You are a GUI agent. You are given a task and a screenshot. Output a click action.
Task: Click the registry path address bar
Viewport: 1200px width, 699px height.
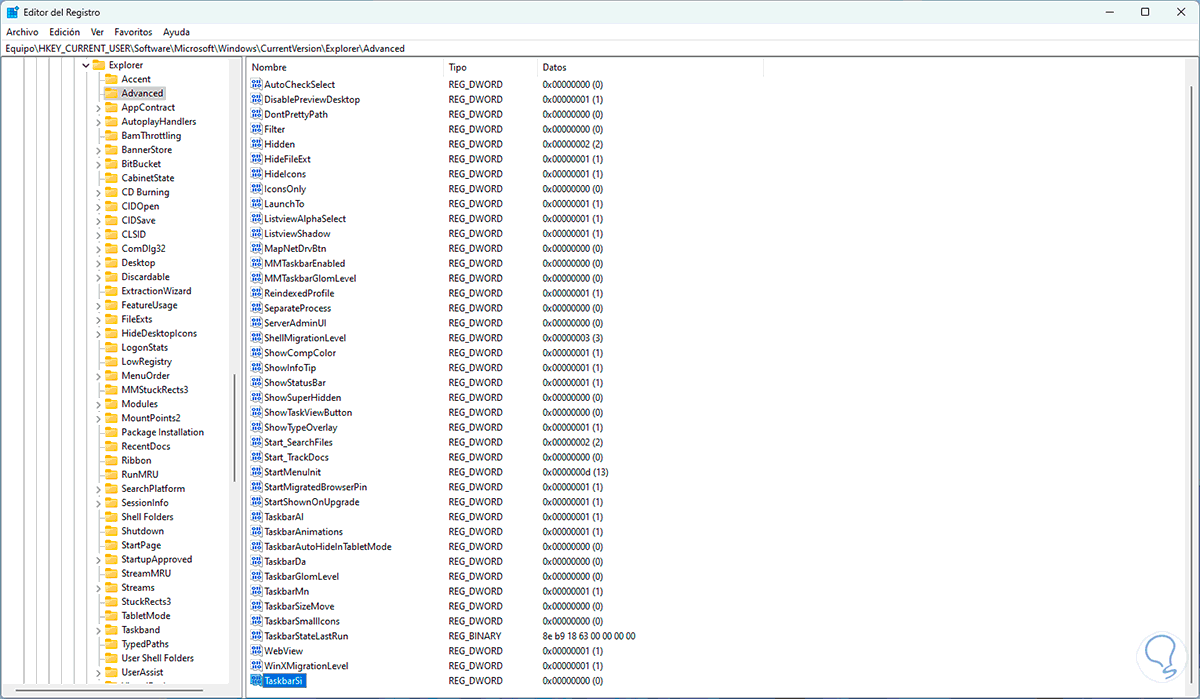(x=600, y=48)
